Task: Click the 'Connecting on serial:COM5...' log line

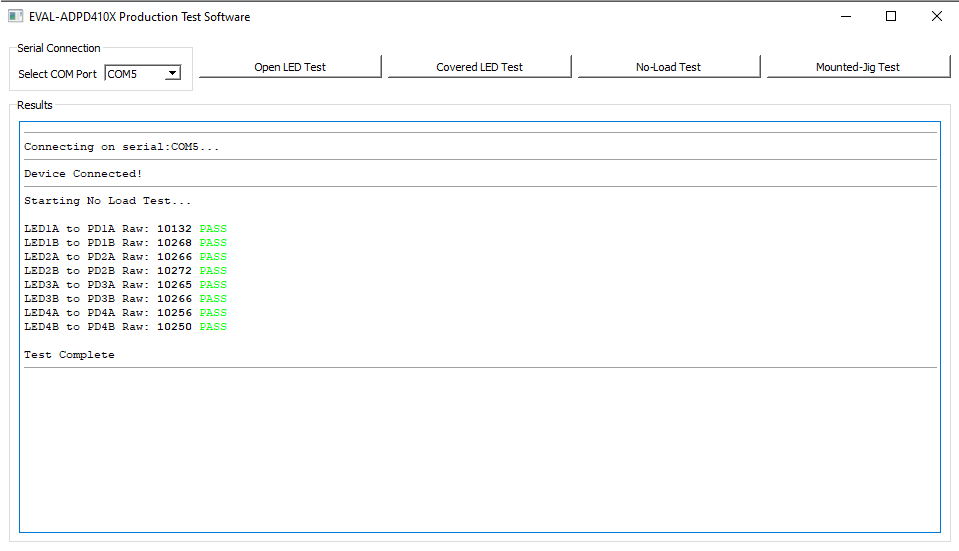Action: coord(121,147)
